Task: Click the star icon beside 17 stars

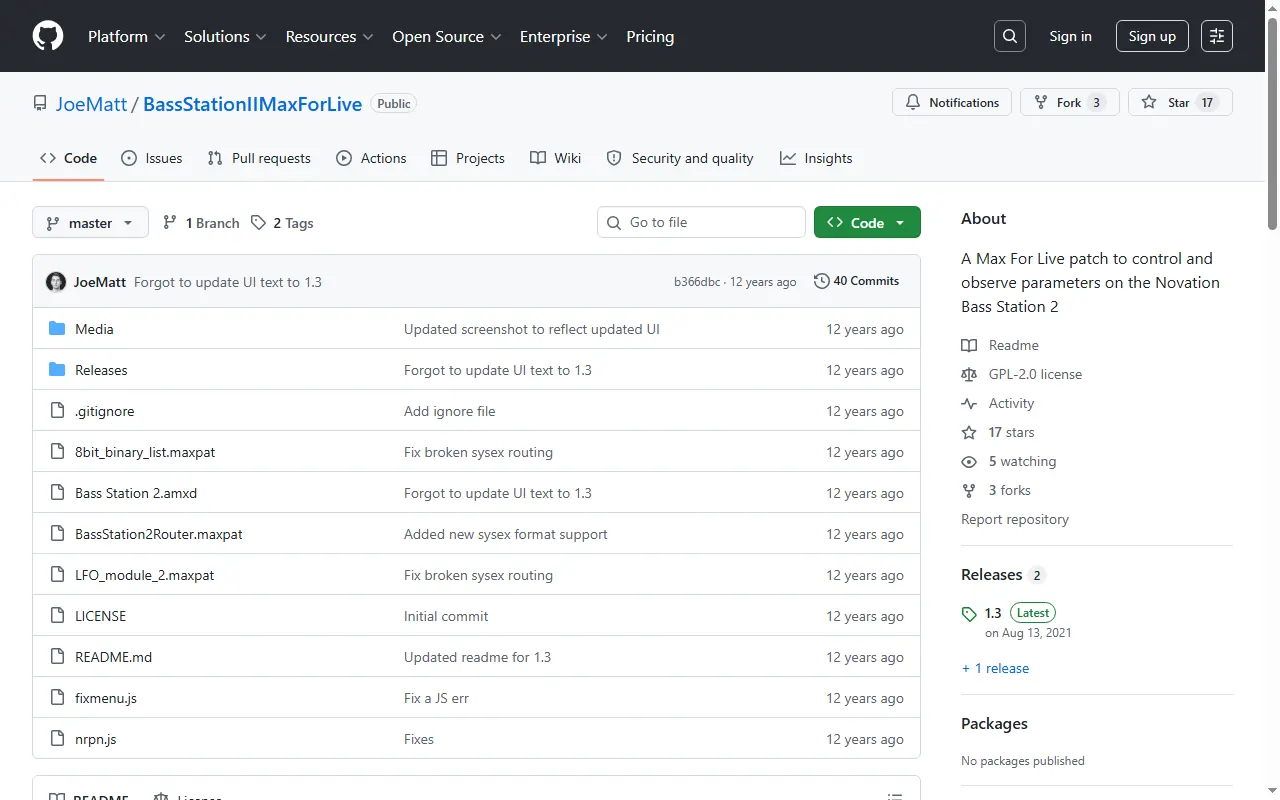Action: click(x=969, y=432)
